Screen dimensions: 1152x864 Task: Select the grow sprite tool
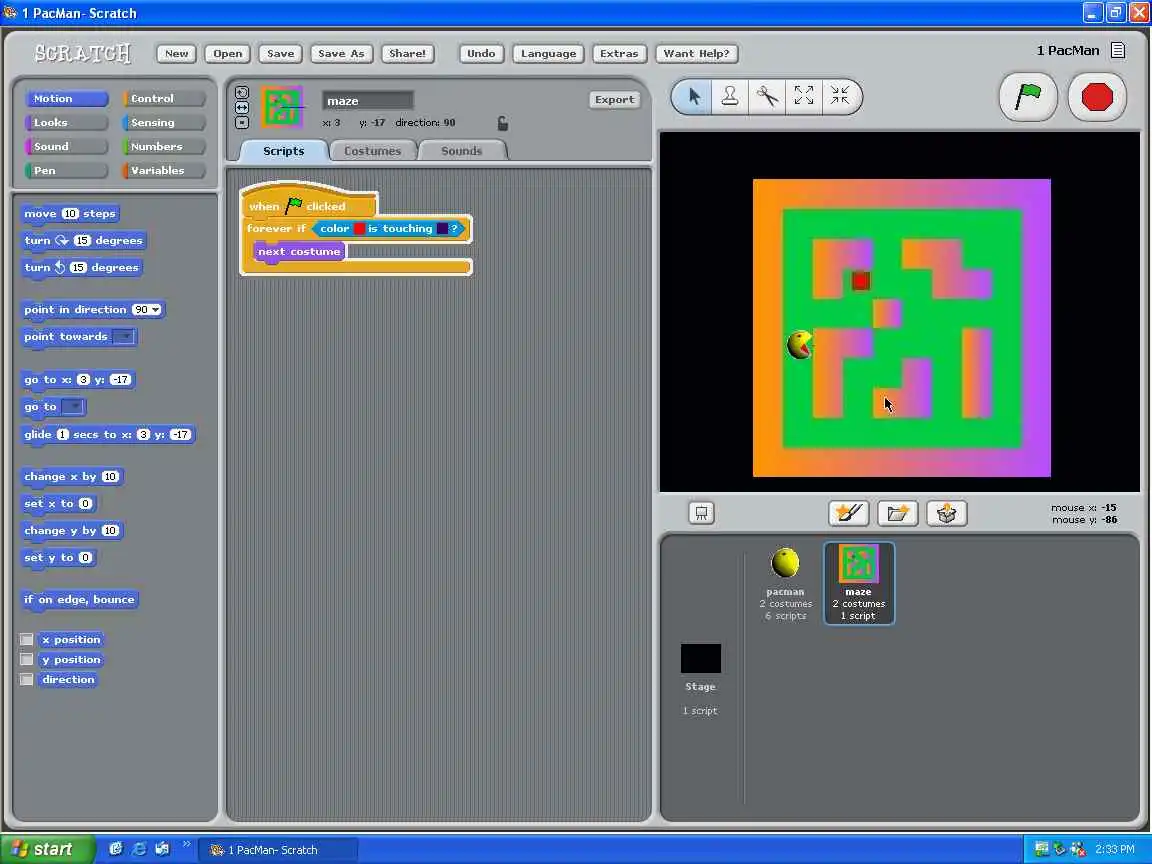pos(804,96)
